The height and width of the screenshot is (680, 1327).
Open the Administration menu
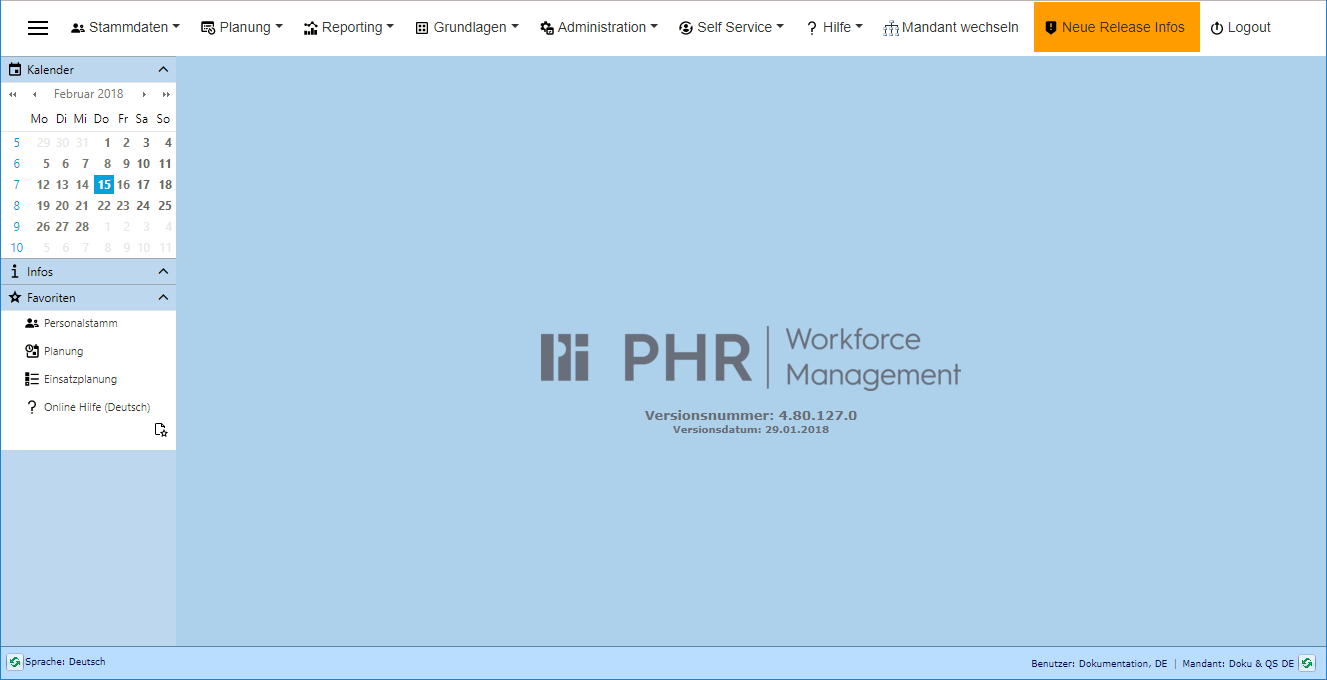pos(599,28)
